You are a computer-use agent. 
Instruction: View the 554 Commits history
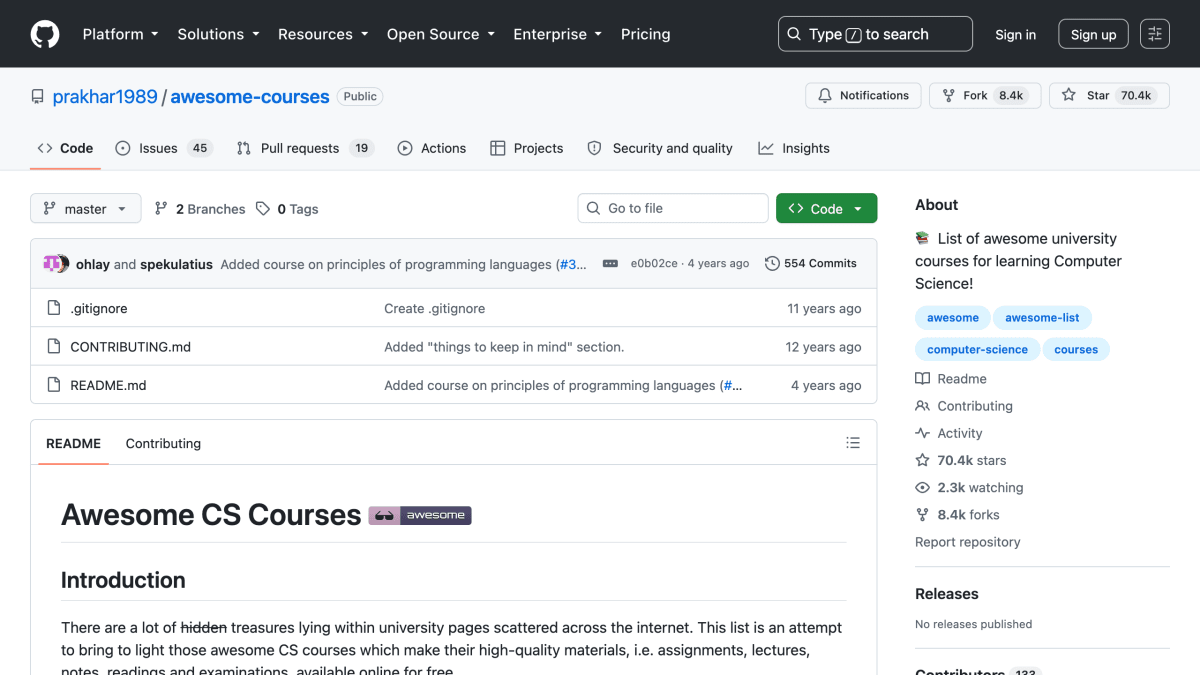point(811,264)
